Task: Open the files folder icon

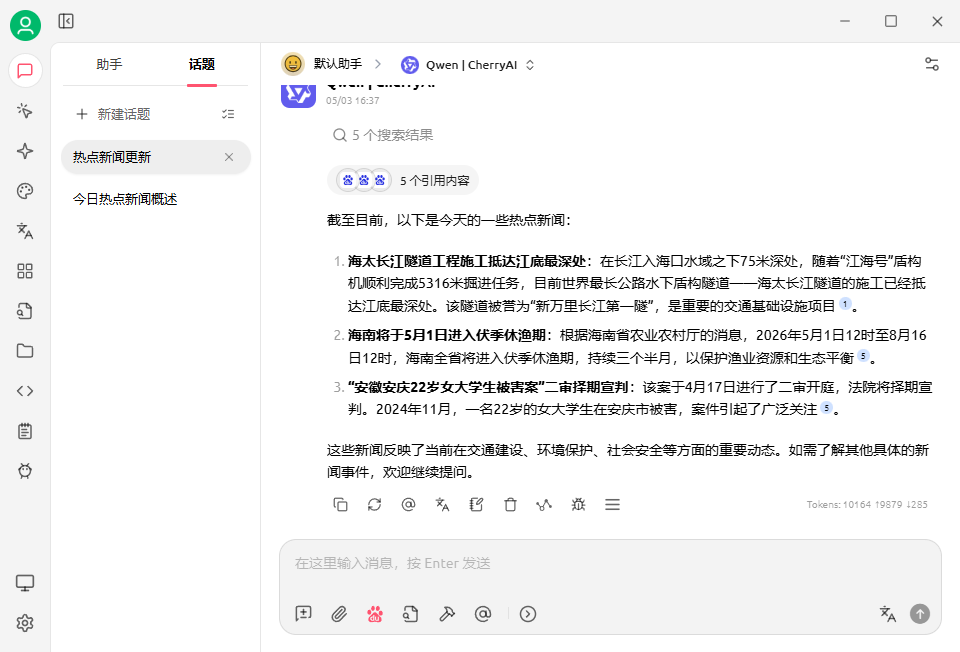Action: tap(25, 351)
